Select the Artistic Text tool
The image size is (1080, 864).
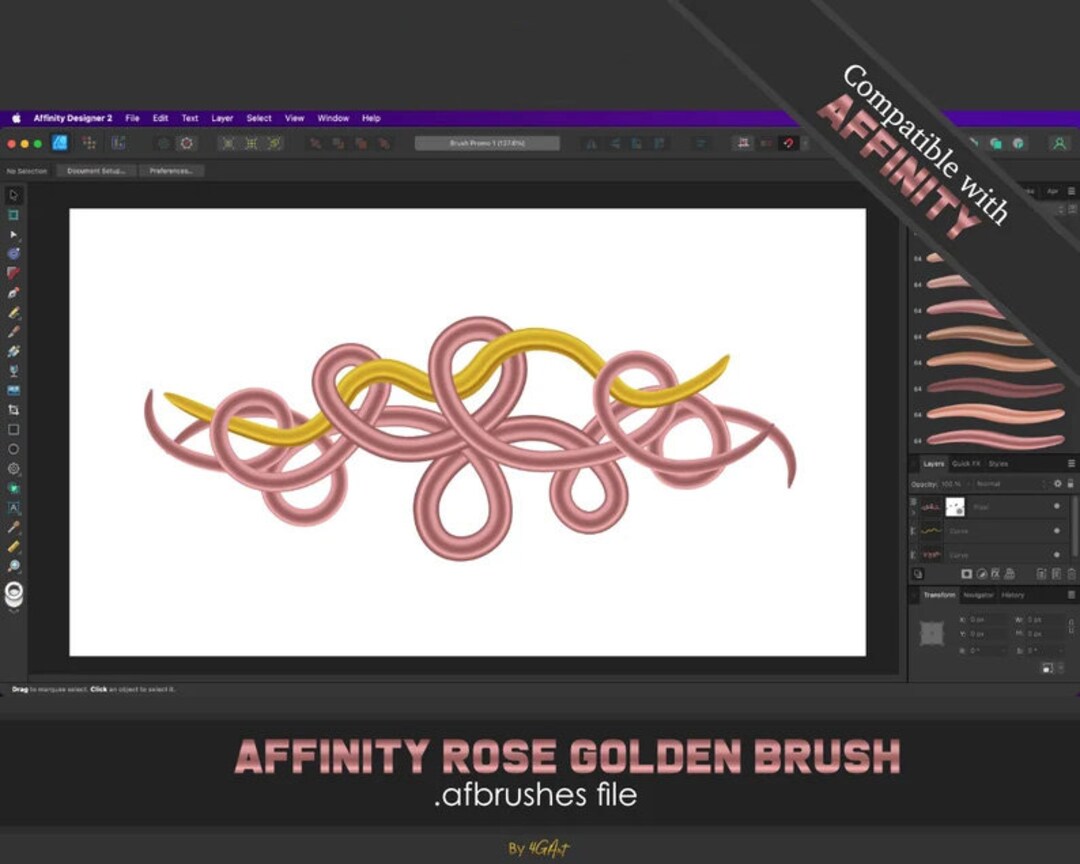coord(13,508)
